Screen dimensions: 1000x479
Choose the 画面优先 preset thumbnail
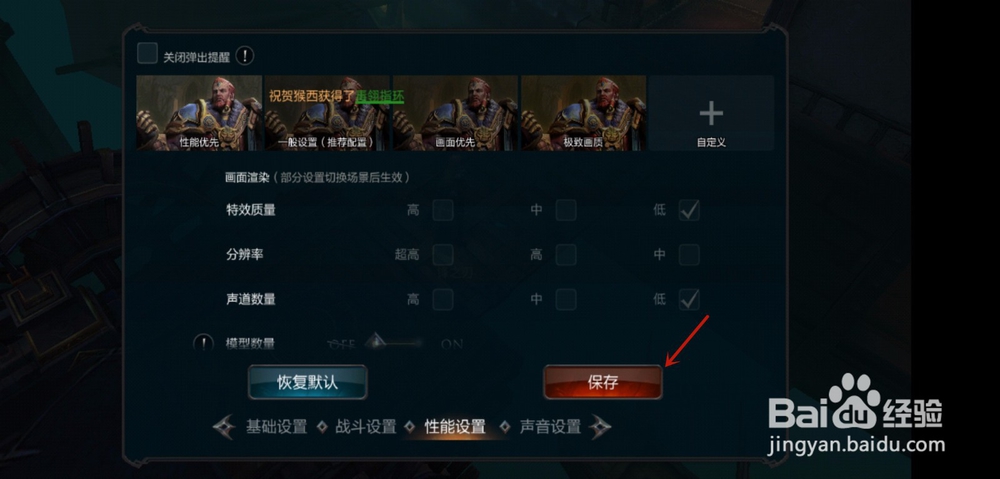click(x=455, y=113)
